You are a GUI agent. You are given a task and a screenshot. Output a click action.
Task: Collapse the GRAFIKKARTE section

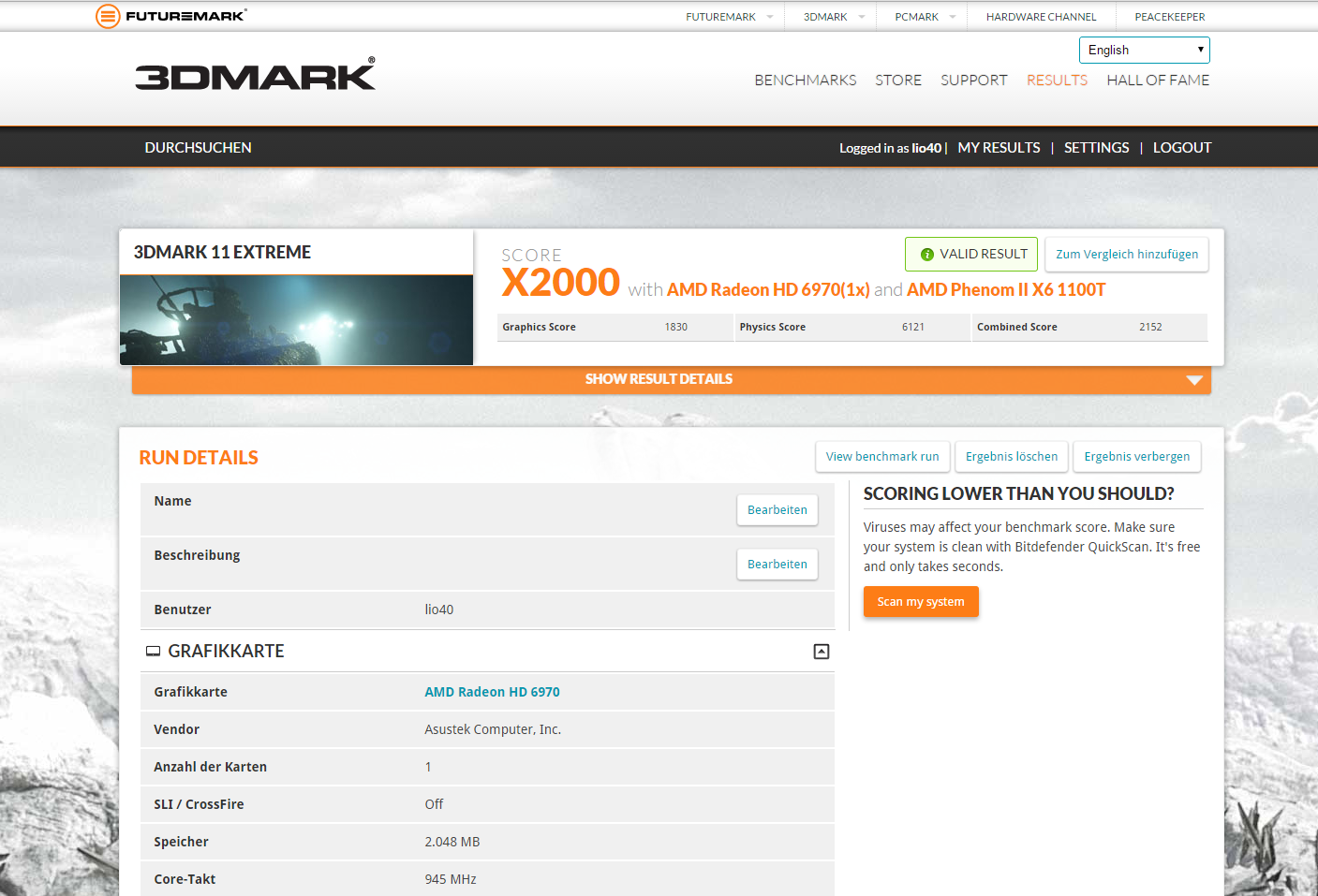(x=822, y=652)
